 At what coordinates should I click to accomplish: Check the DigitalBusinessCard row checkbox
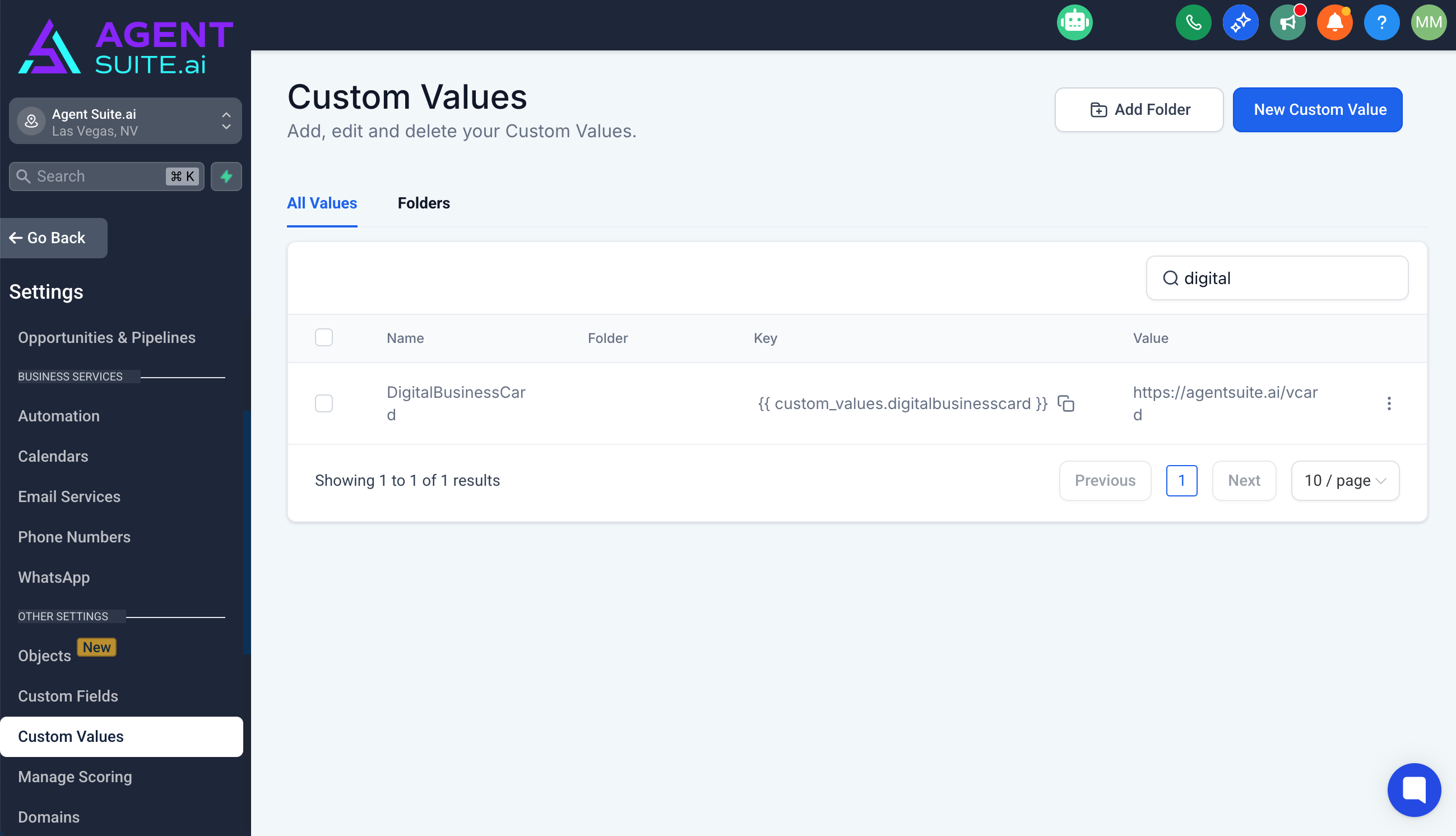tap(324, 403)
